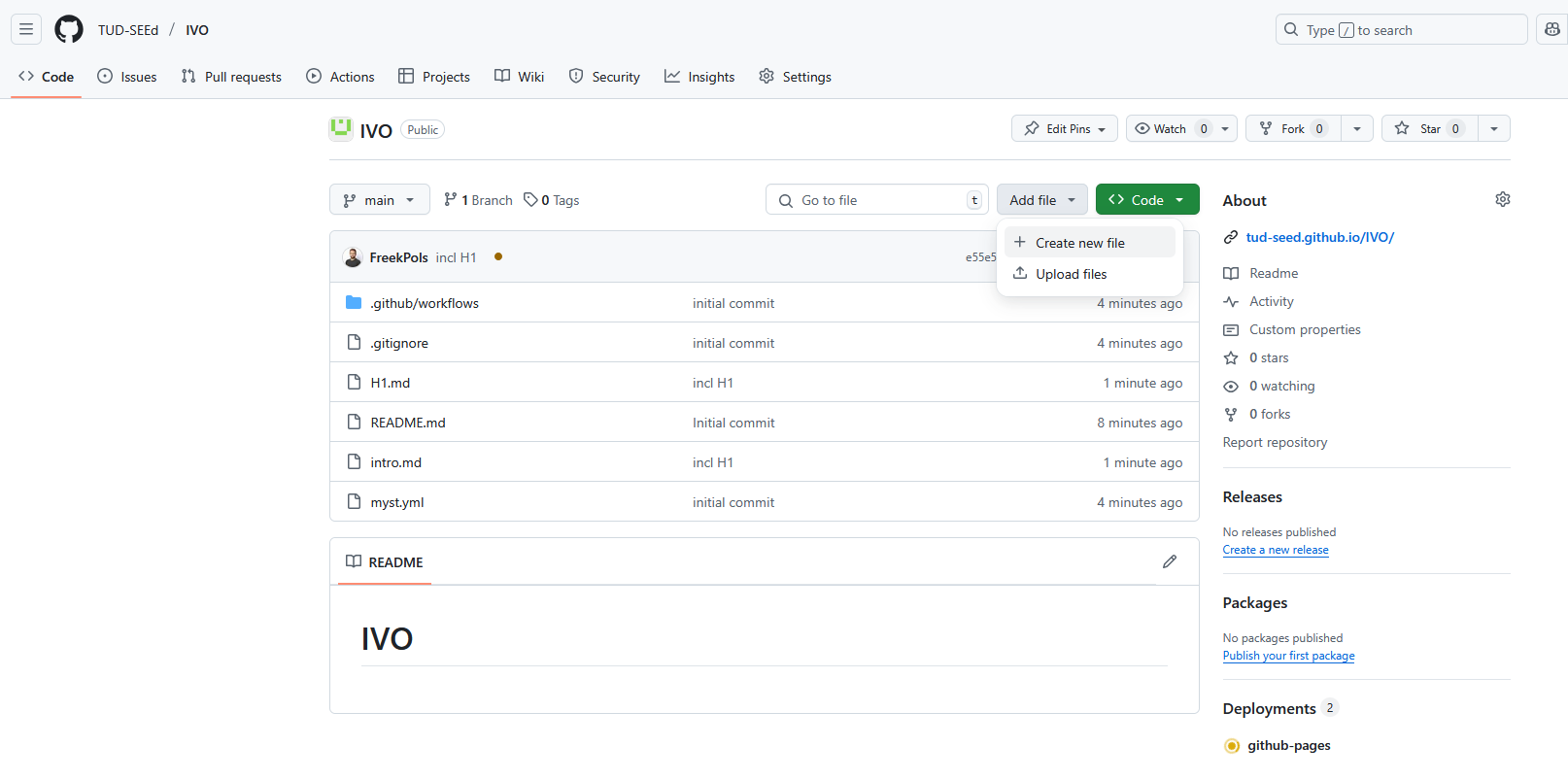Expand the Fork options arrow
The height and width of the screenshot is (780, 1568).
click(1356, 128)
